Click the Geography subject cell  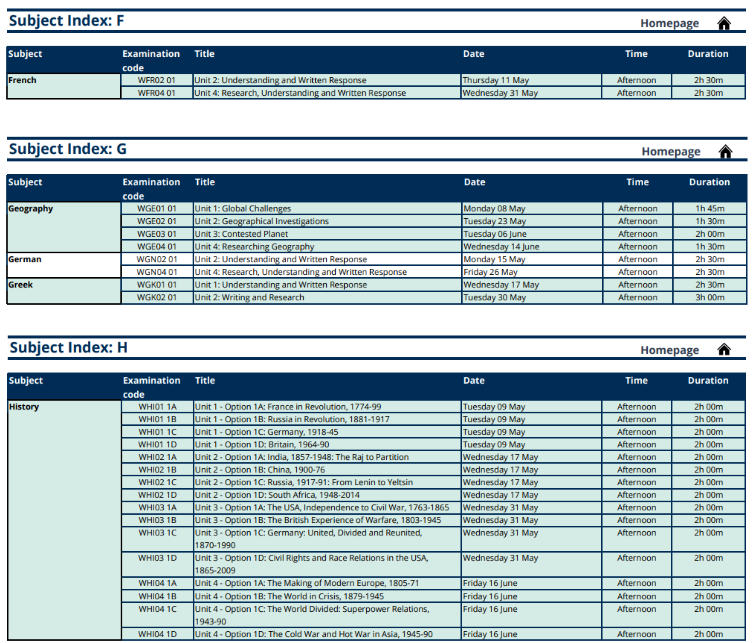64,227
